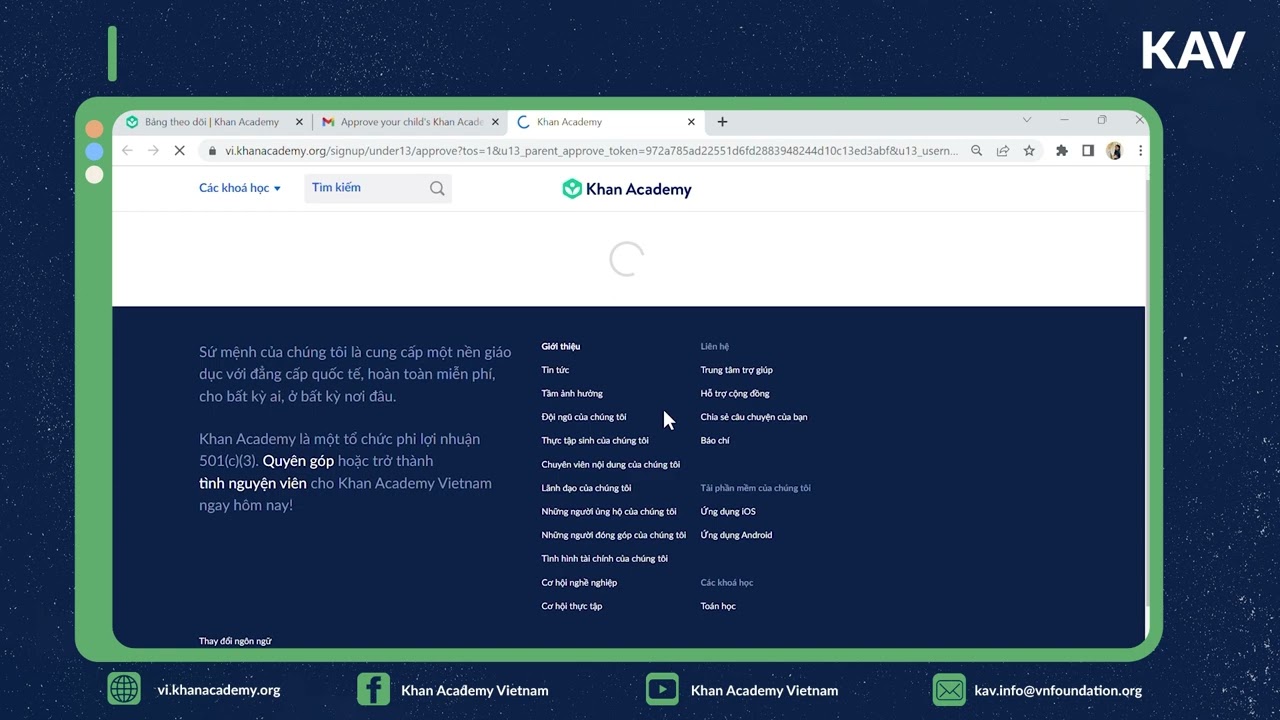Open the zoom magnifier icon in address bar
Viewport: 1280px width, 720px height.
pyautogui.click(x=977, y=151)
